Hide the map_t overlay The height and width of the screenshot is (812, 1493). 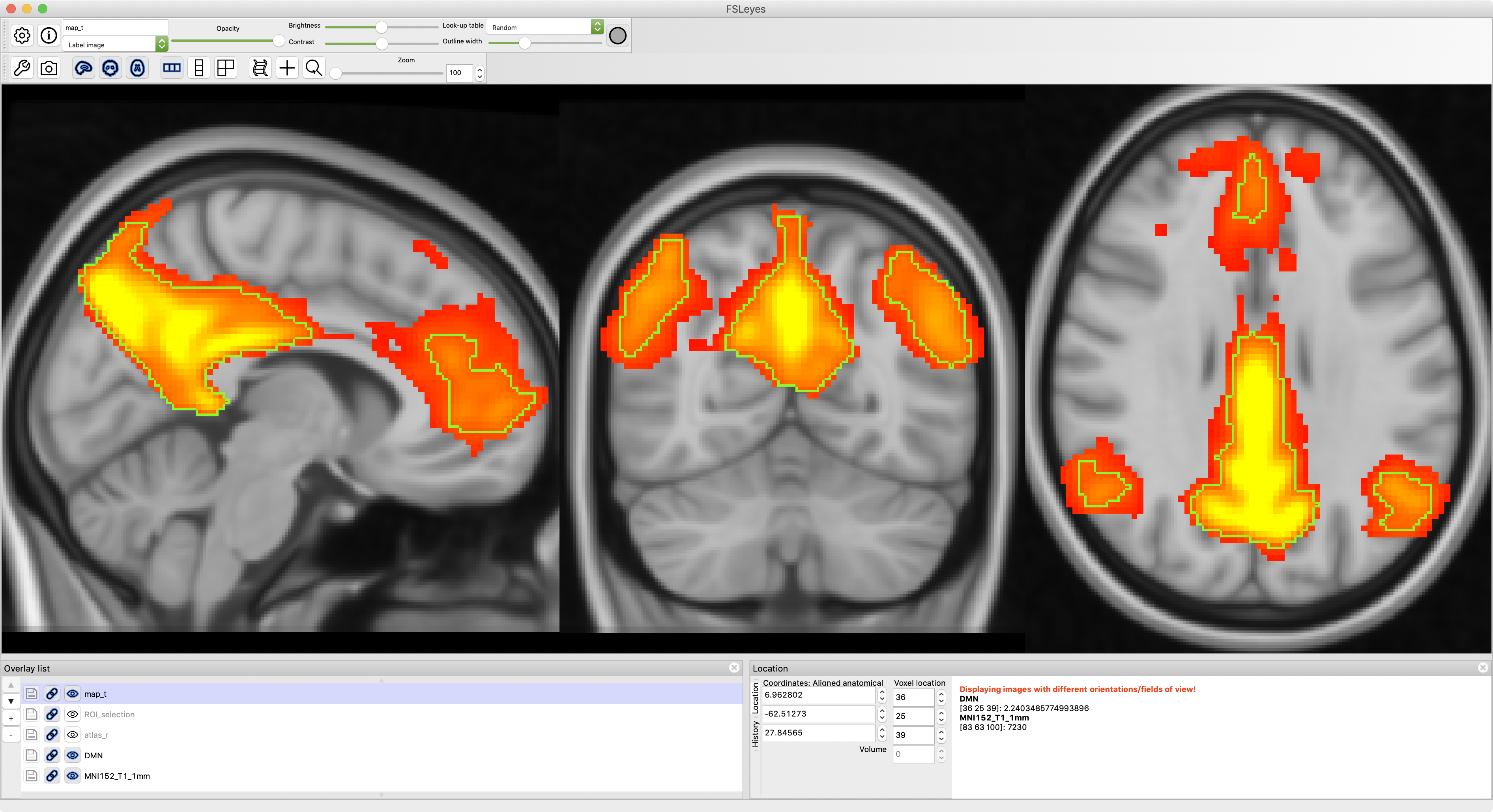[73, 694]
